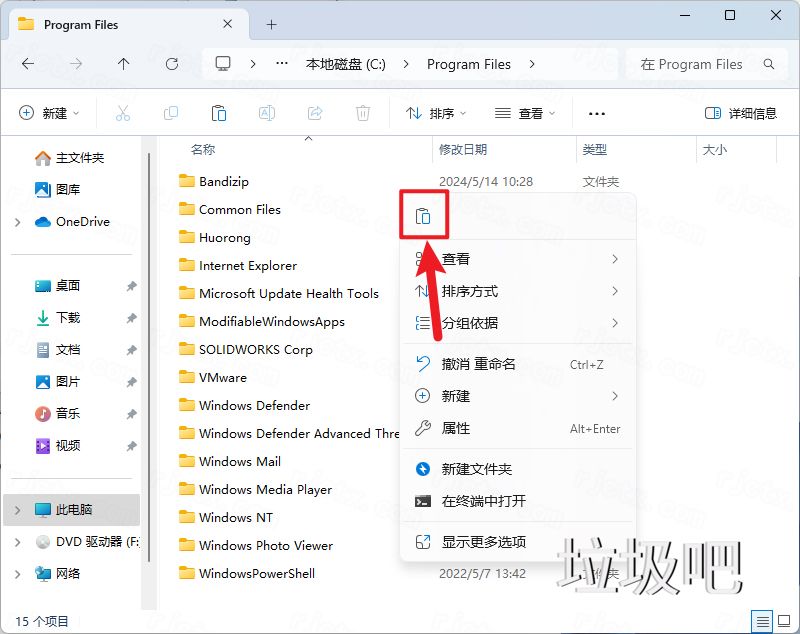
Task: Click the Copy icon in the toolbar
Action: 171,112
